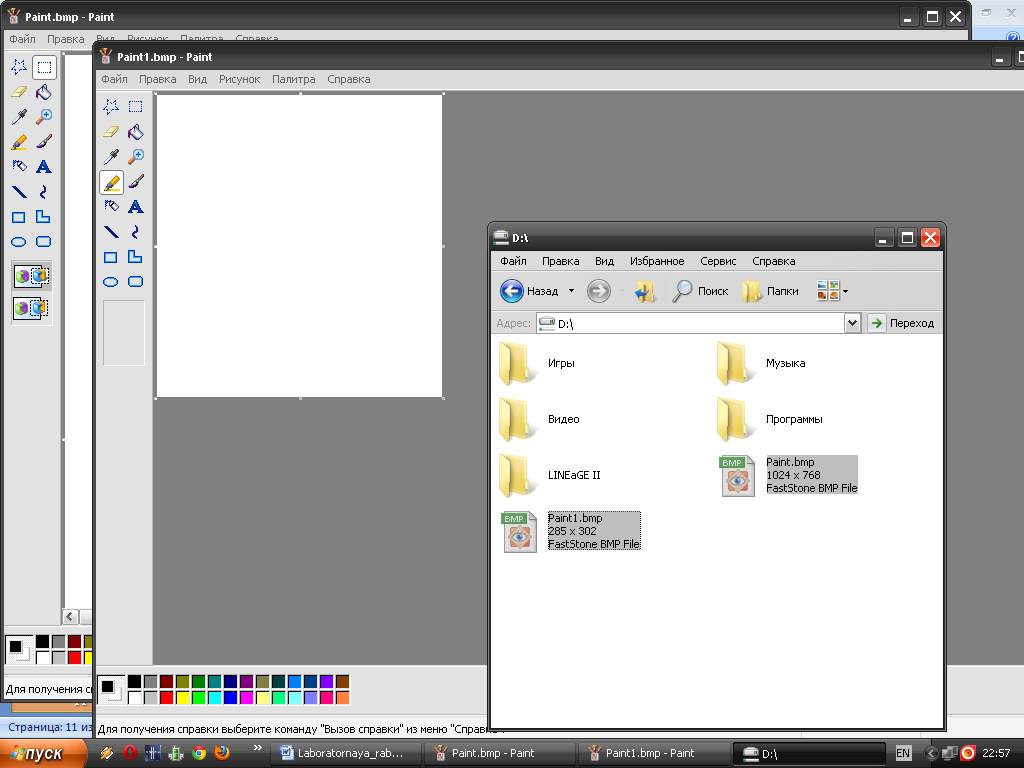Open the Файл menu in Paint.bmp window

(22, 39)
